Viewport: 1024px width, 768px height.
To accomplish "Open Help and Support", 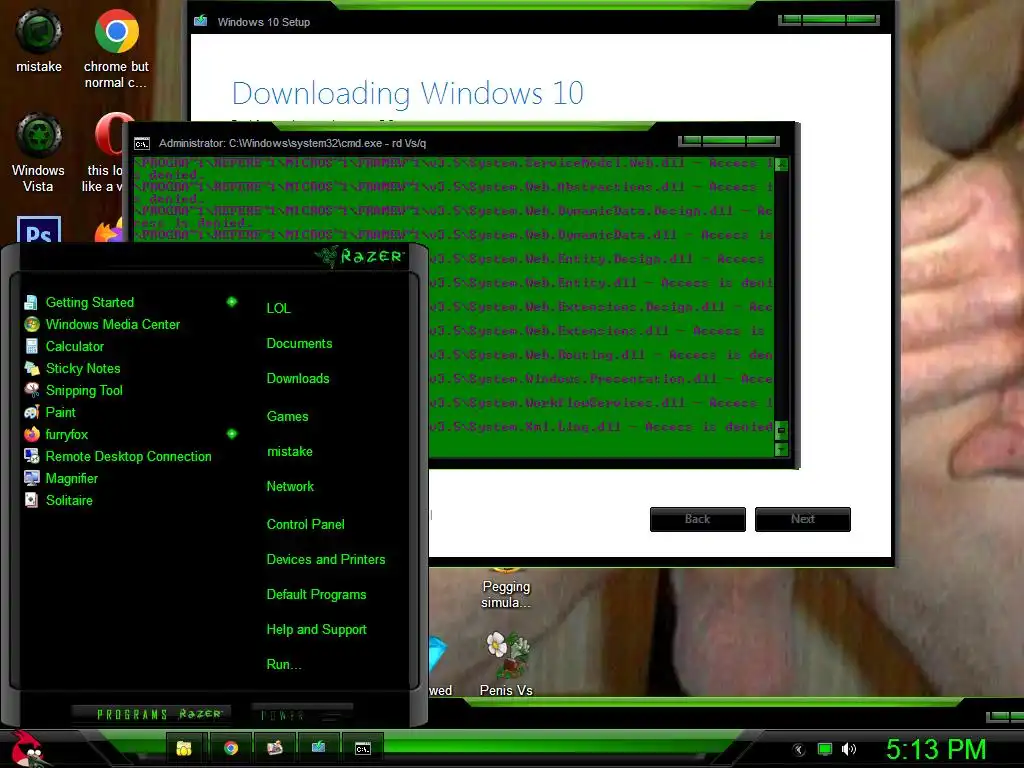I will tap(316, 630).
